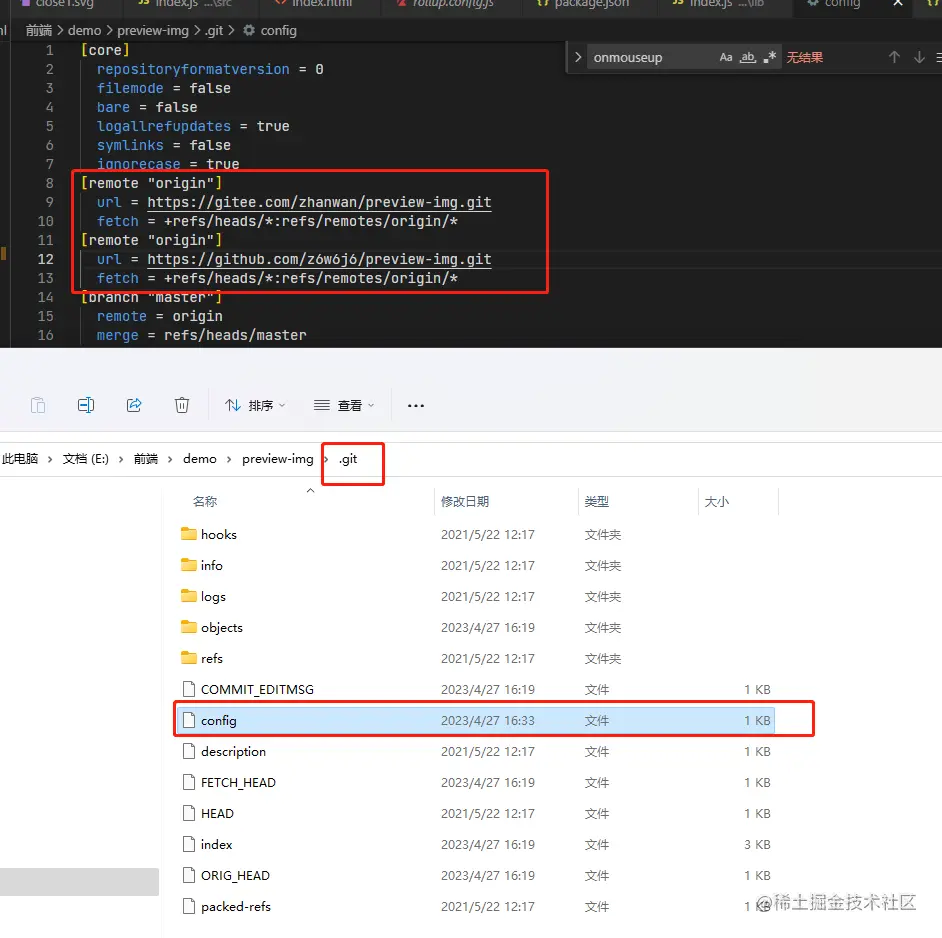
Task: Expand the replace field chevron in find widget
Action: pos(577,58)
